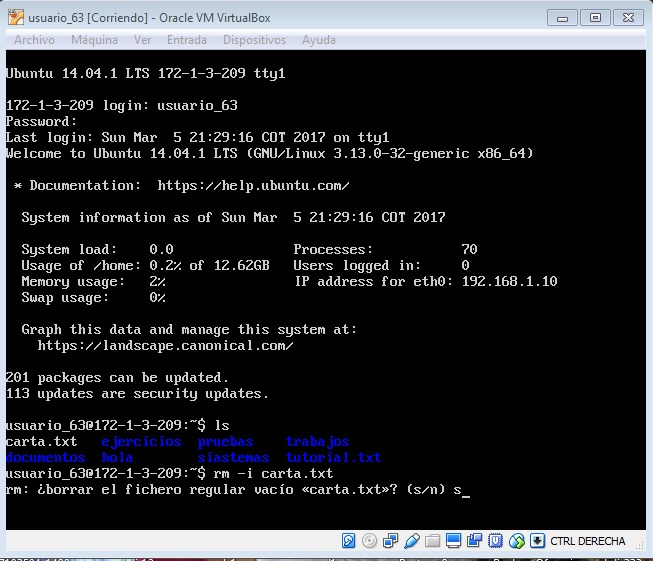This screenshot has width=653, height=561.
Task: Click the 'Swap usage:' label
Action: click(x=65, y=298)
